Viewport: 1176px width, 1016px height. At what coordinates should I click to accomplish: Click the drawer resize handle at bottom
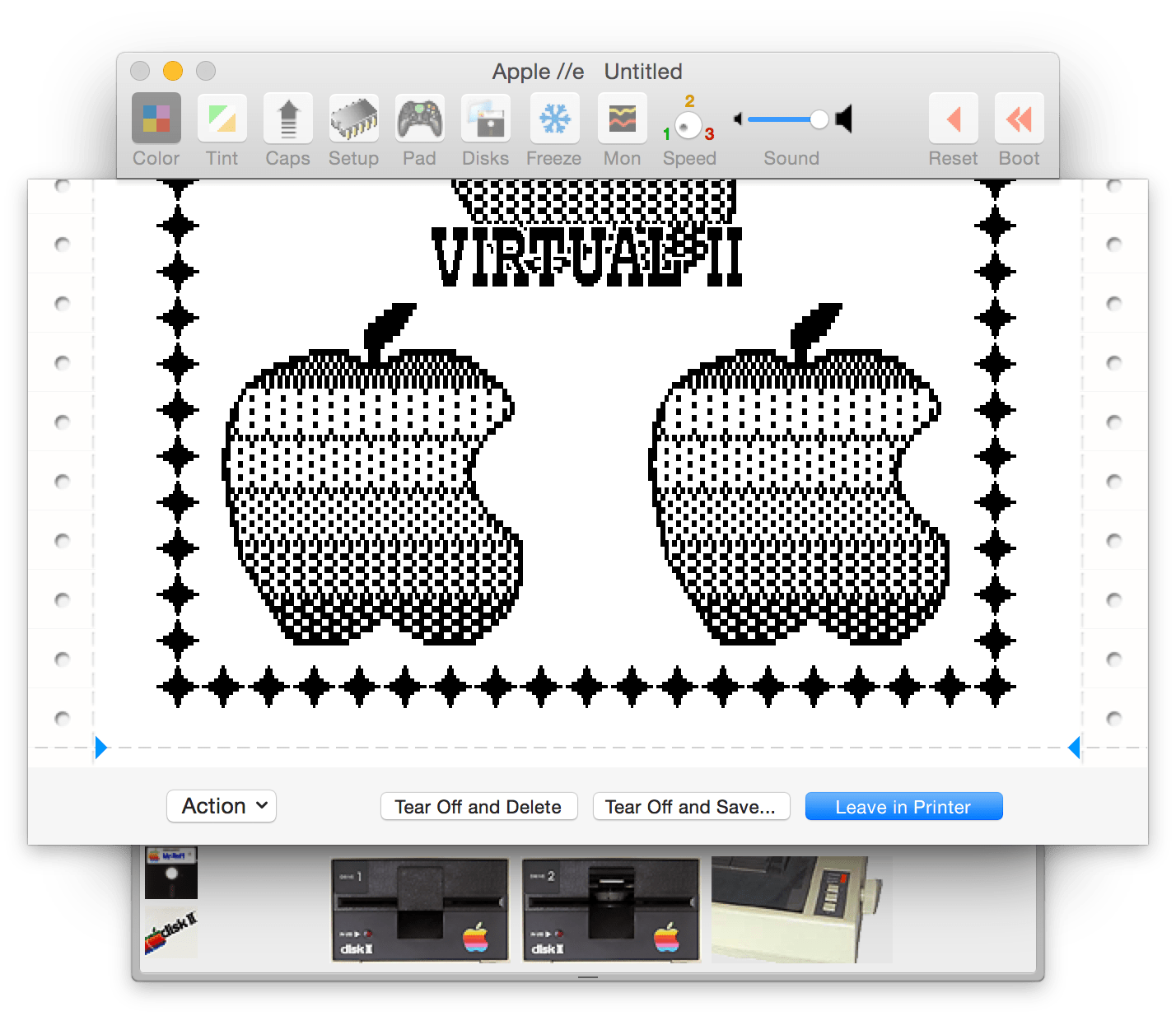click(x=588, y=976)
